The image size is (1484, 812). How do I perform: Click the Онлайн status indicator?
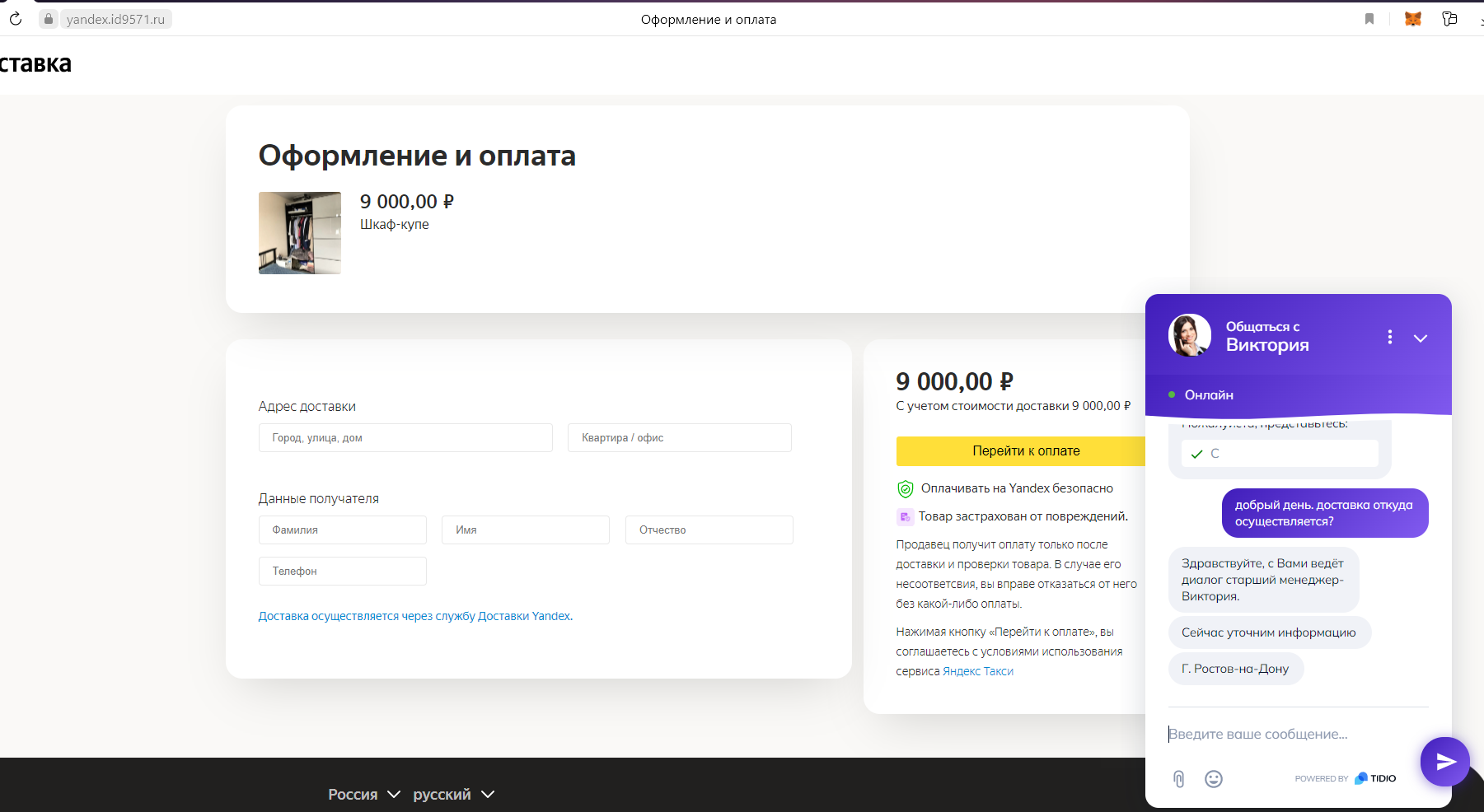coord(1201,395)
